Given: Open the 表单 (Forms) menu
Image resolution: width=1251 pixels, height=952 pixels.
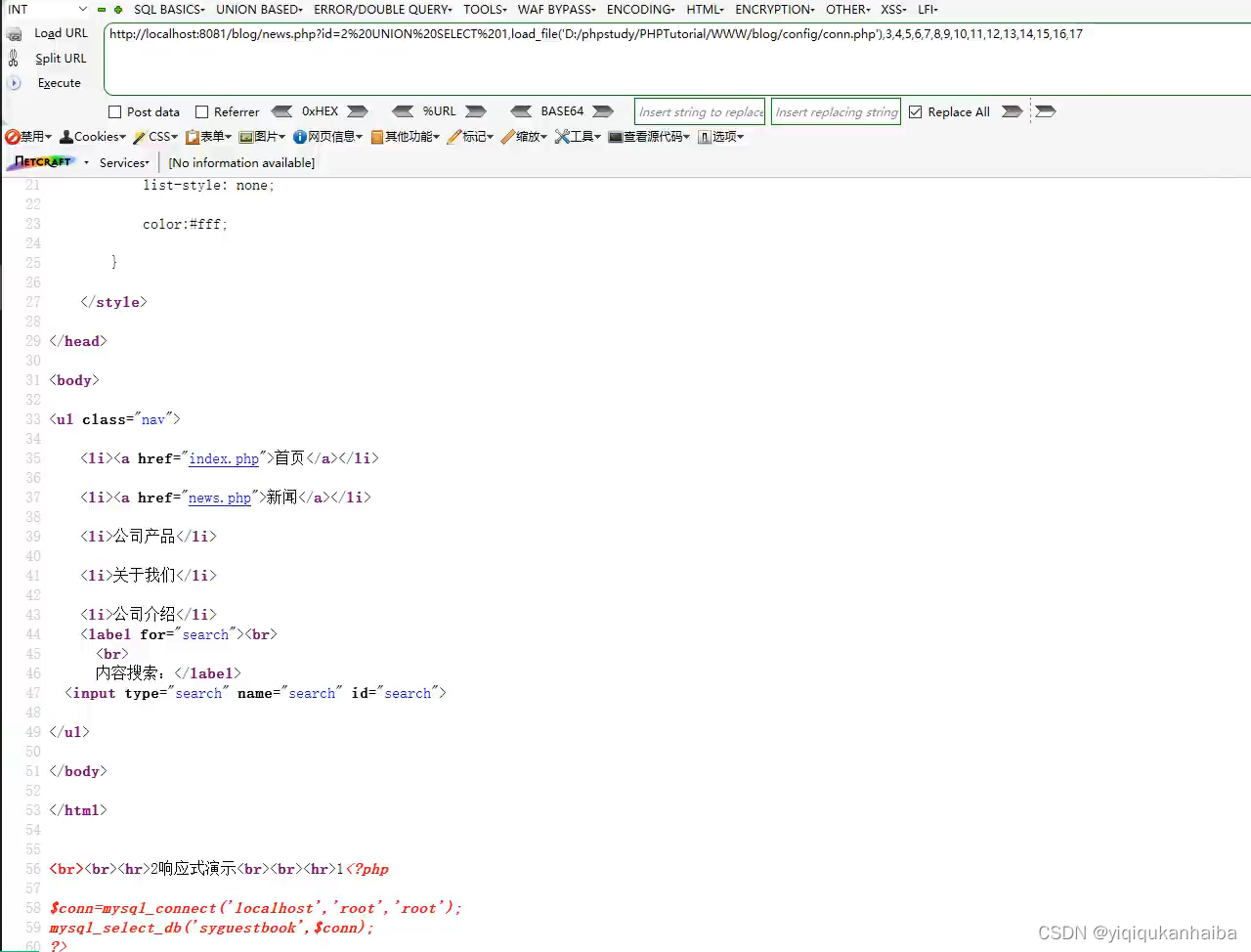Looking at the screenshot, I should click(x=209, y=137).
